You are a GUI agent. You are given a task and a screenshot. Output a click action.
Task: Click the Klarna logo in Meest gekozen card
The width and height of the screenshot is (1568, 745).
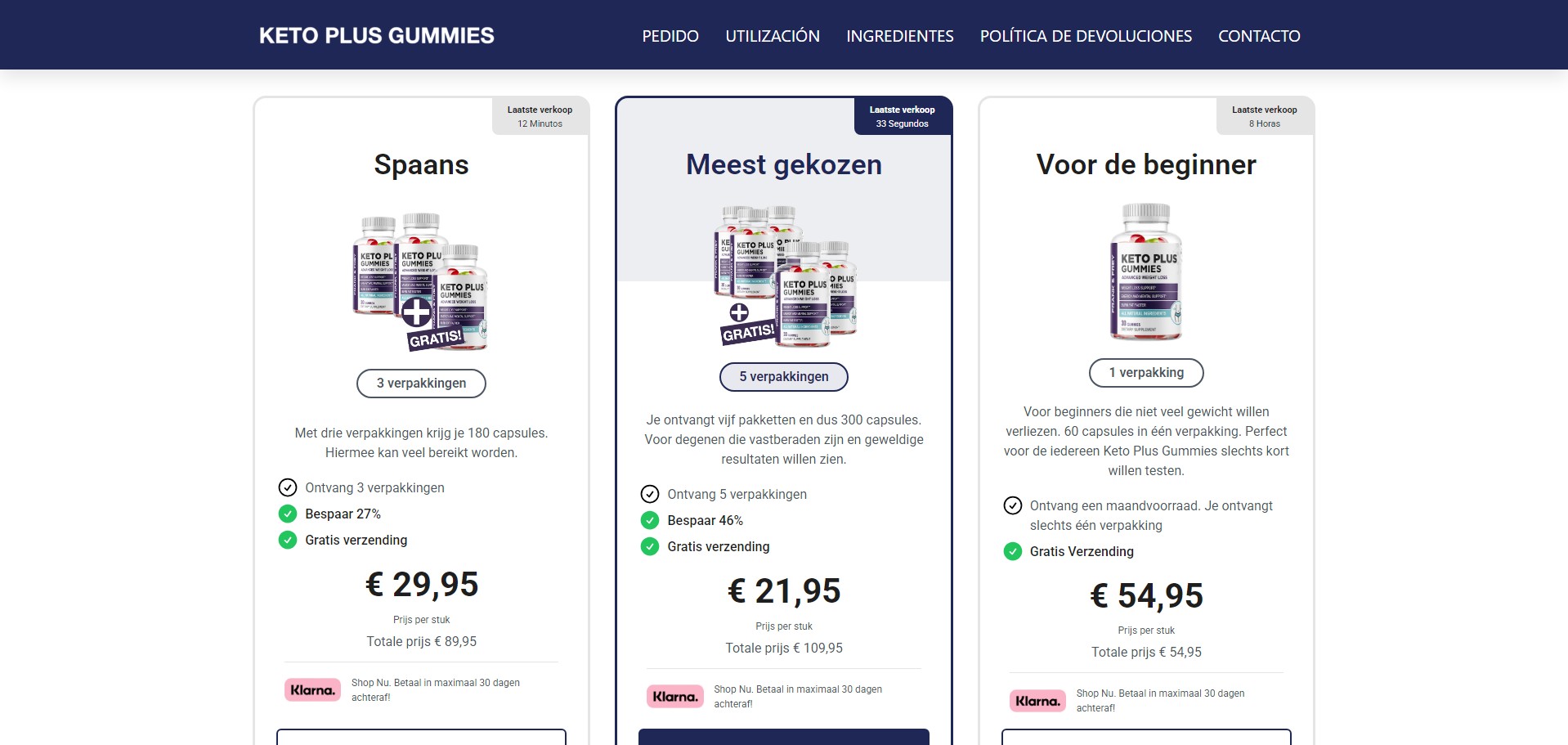point(674,697)
